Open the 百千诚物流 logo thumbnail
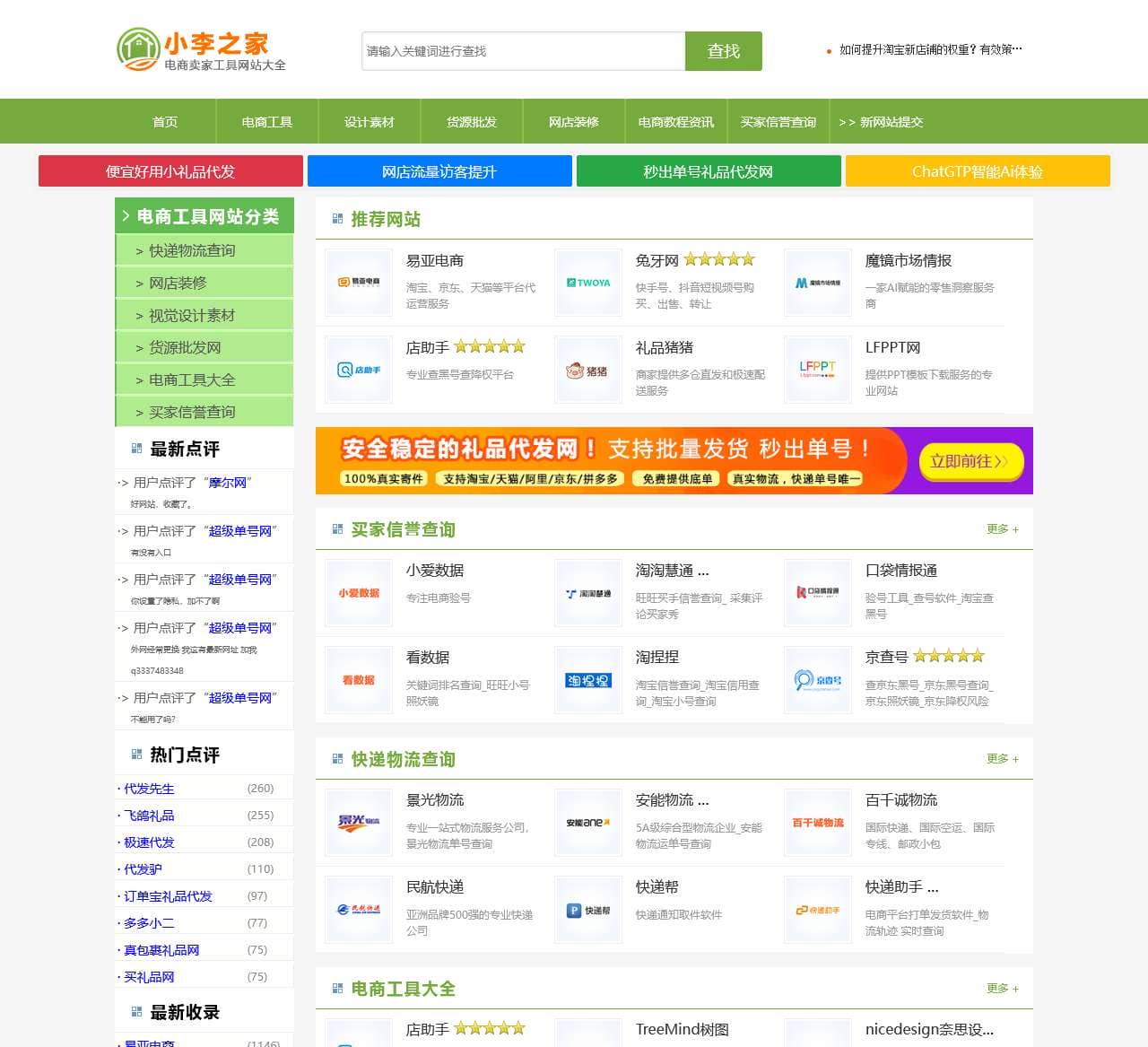Image resolution: width=1148 pixels, height=1047 pixels. pyautogui.click(x=818, y=822)
